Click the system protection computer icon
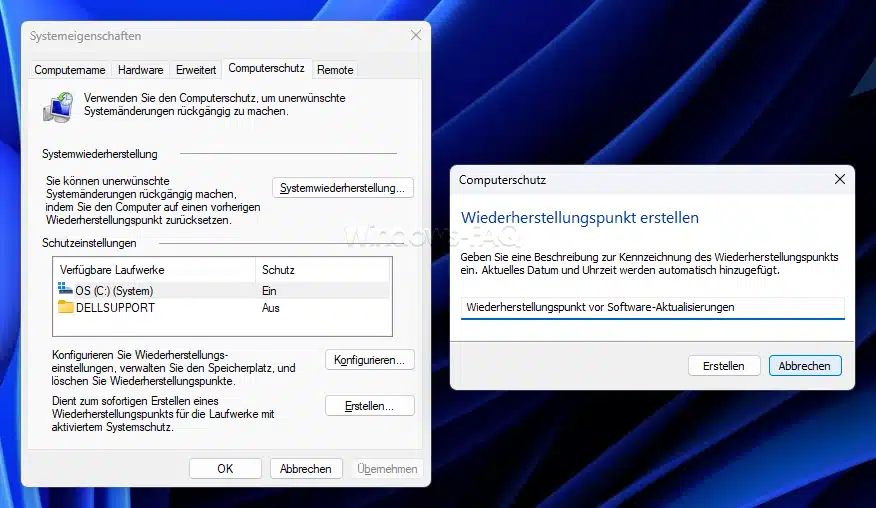 pos(58,107)
